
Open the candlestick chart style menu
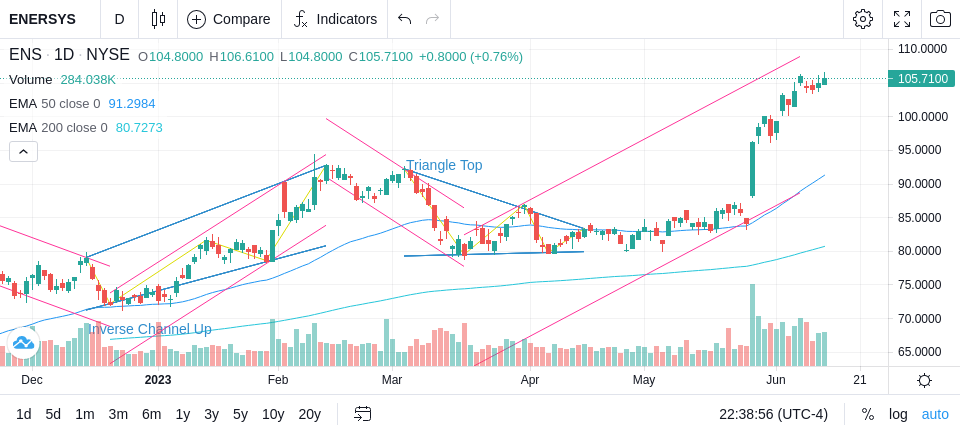click(x=158, y=19)
